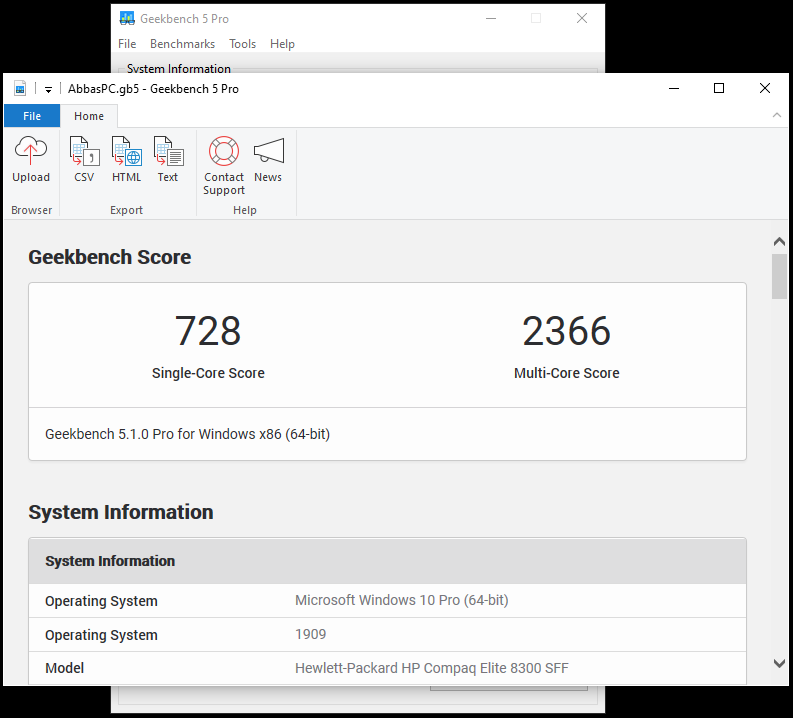Click the vertical scrollbar thumb
793x718 pixels.
[779, 276]
